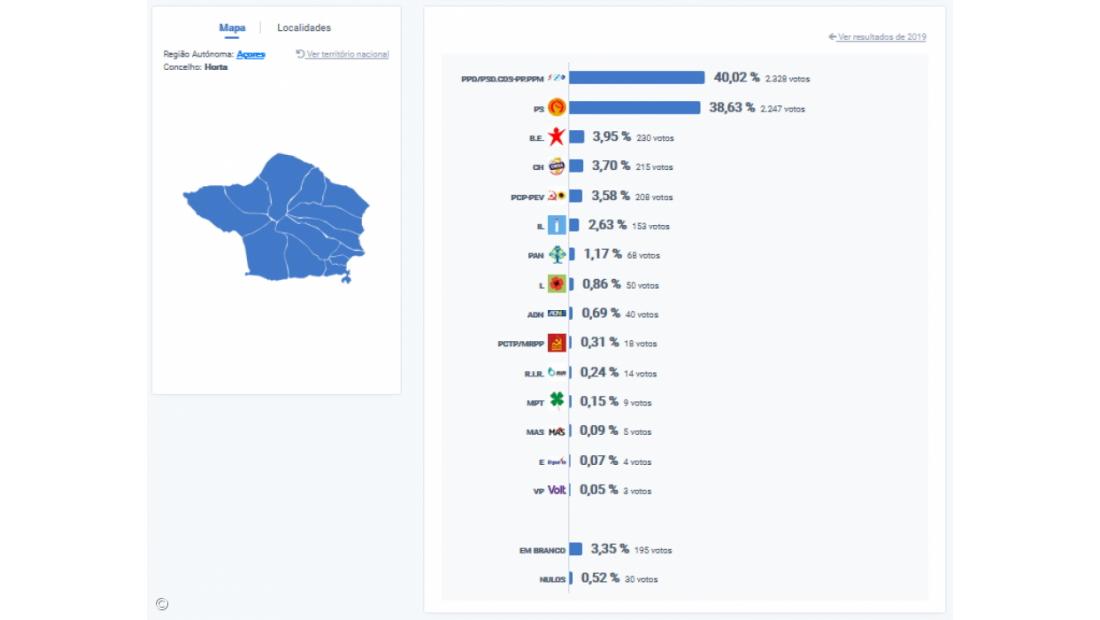This screenshot has width=1100, height=620.
Task: Click the PCTP/MRPP red logo
Action: 557,343
